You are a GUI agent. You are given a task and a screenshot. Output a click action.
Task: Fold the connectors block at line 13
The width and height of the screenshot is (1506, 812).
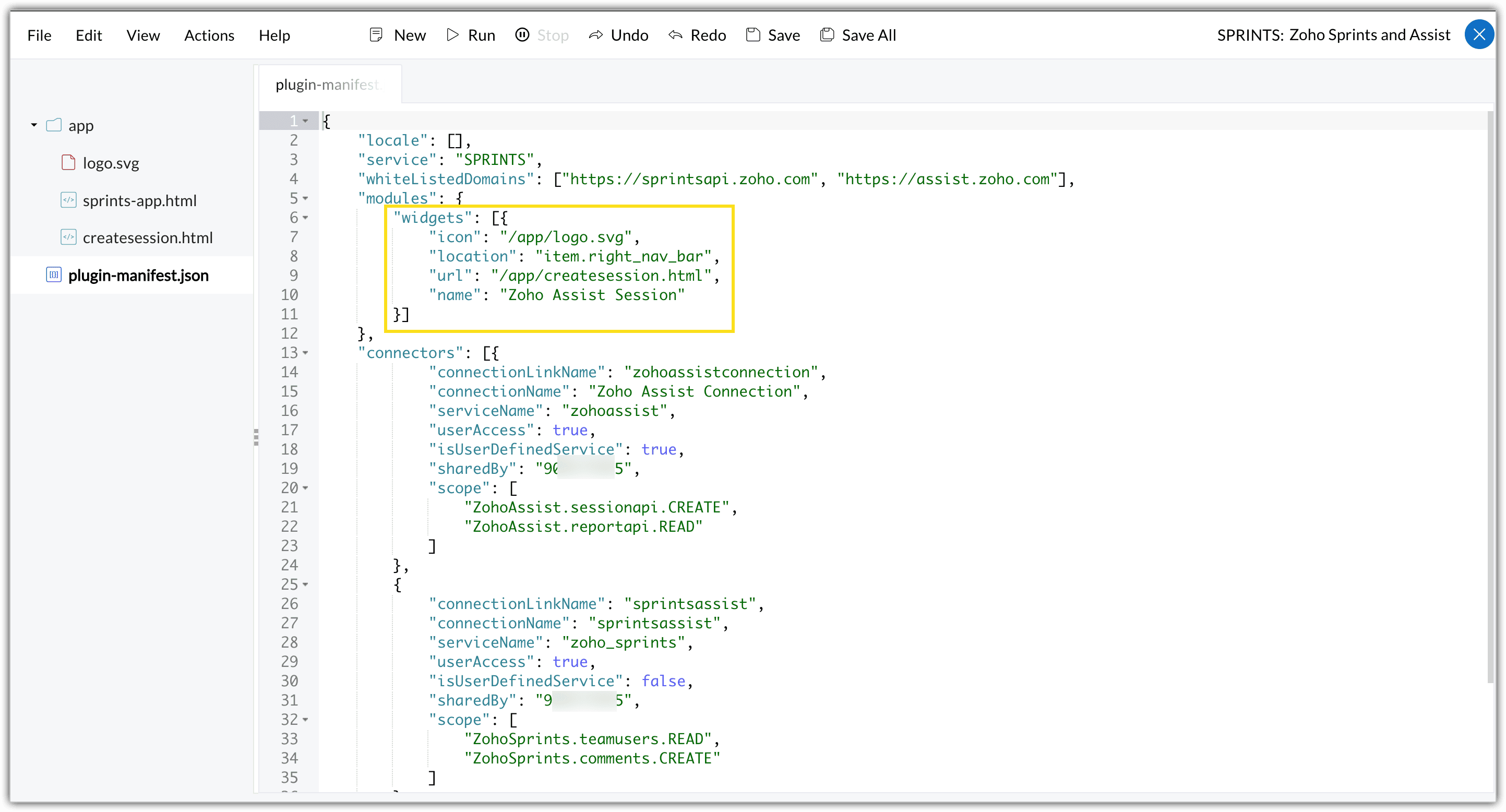pos(305,353)
